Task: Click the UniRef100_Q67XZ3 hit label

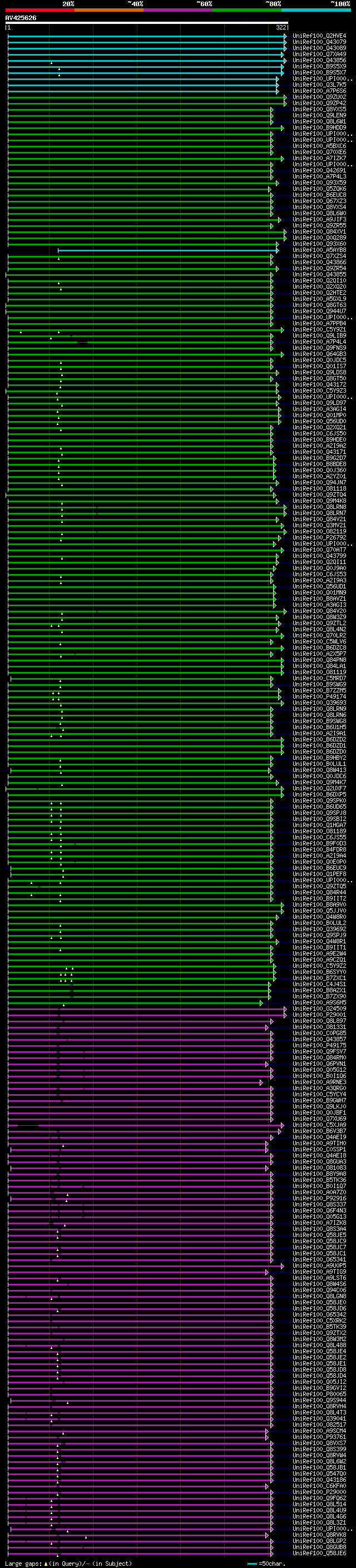Action: tap(319, 201)
